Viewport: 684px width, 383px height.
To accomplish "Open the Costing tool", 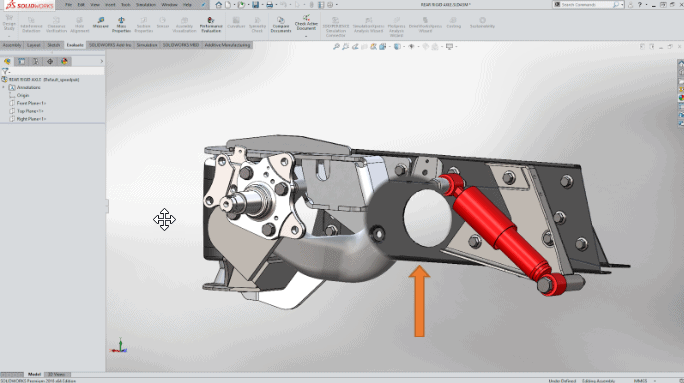I will 454,23.
